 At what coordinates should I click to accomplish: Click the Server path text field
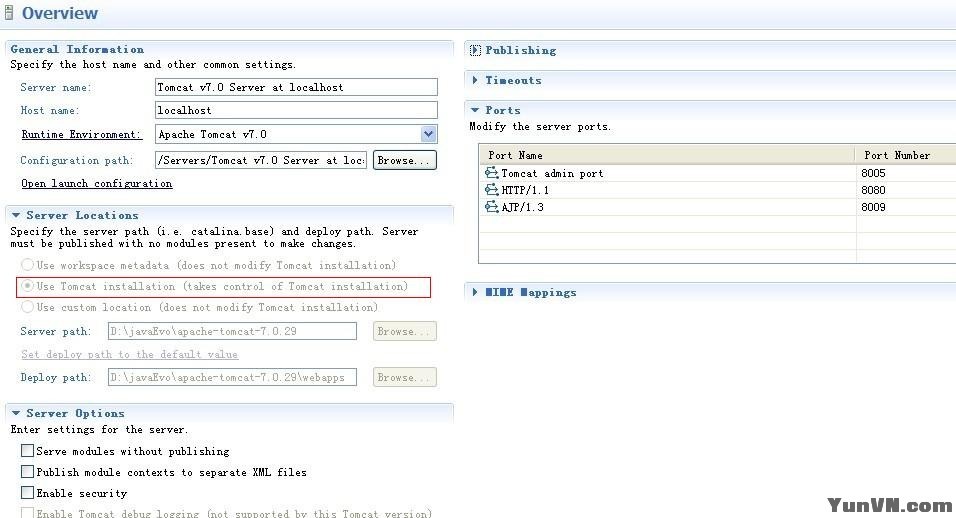[x=232, y=331]
